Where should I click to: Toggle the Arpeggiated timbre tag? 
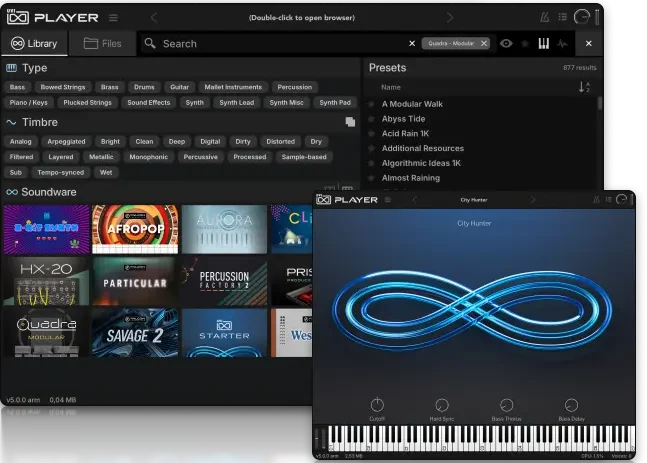point(66,142)
